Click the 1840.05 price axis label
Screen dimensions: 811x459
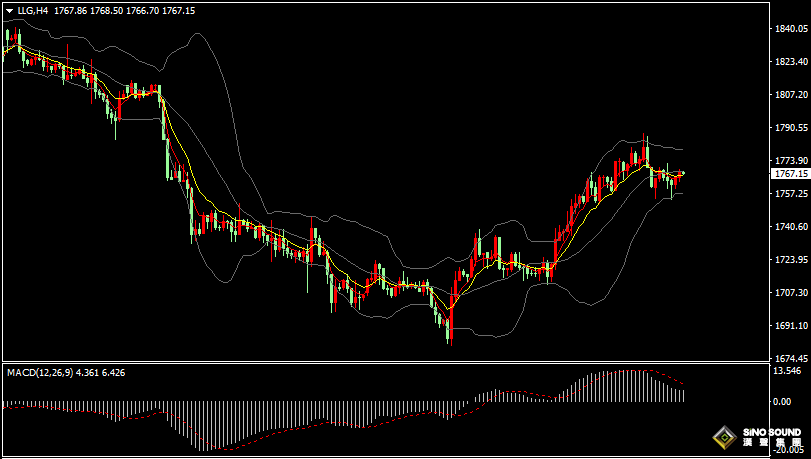click(x=790, y=29)
